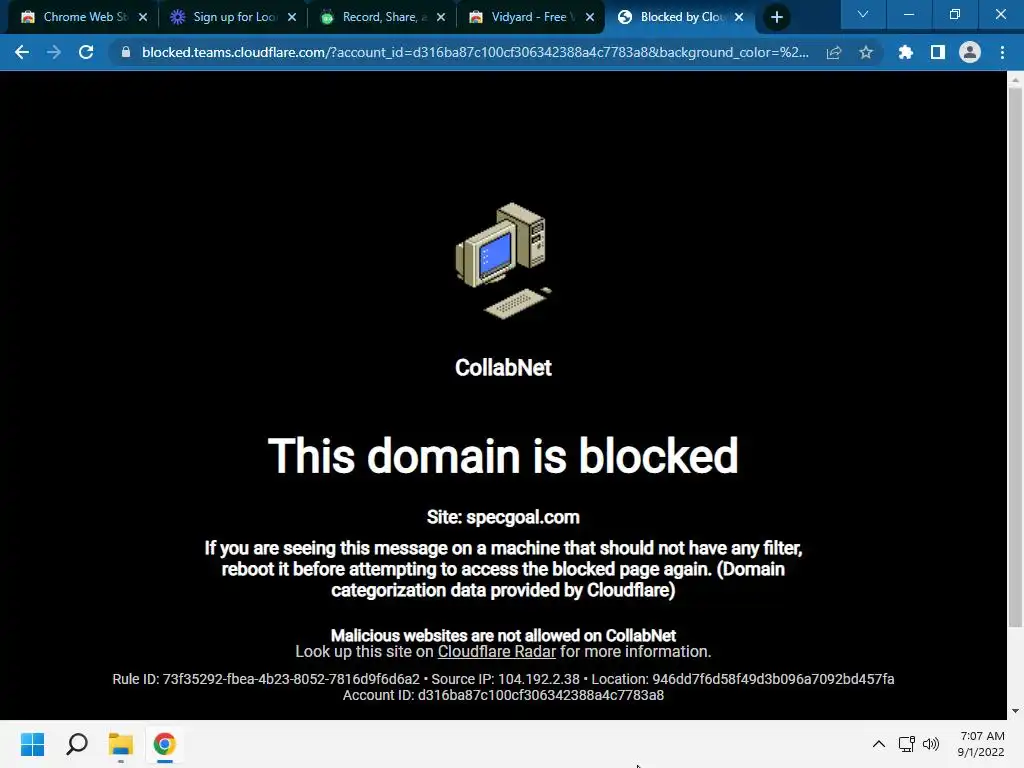Toggle the browser side panel

coord(938,52)
